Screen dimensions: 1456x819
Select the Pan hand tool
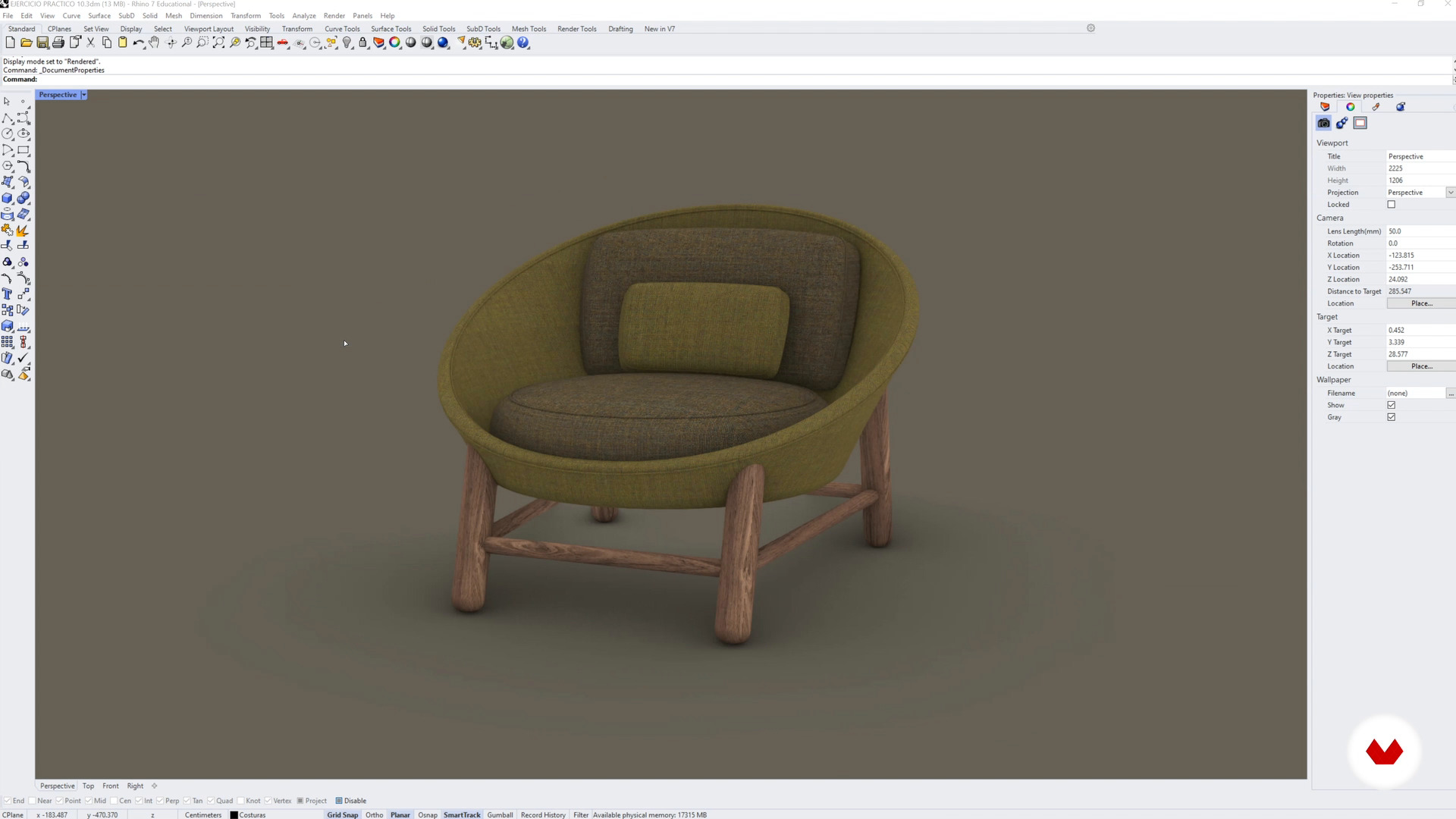[154, 42]
